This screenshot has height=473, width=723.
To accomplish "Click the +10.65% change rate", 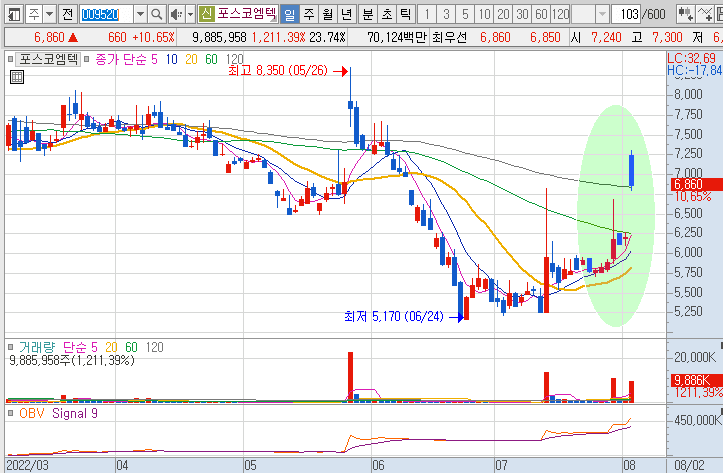I will (x=153, y=37).
